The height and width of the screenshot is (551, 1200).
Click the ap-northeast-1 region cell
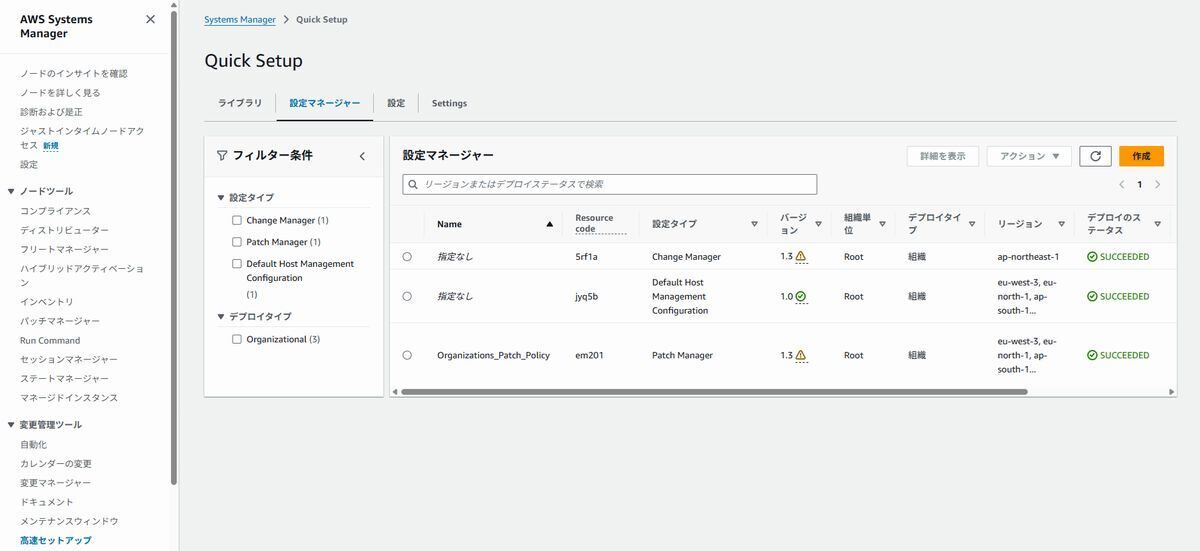click(x=1028, y=257)
